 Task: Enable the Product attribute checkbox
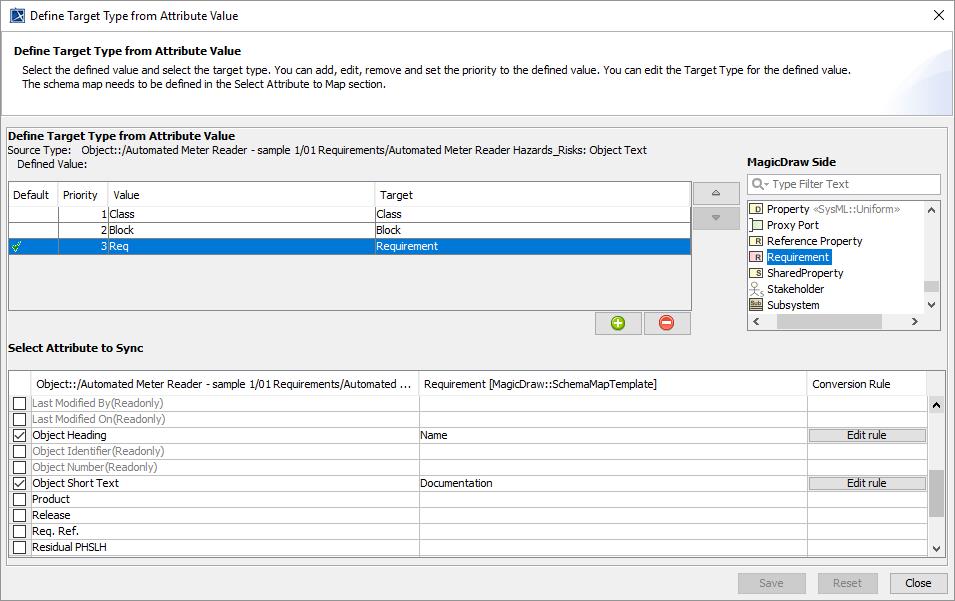(19, 499)
